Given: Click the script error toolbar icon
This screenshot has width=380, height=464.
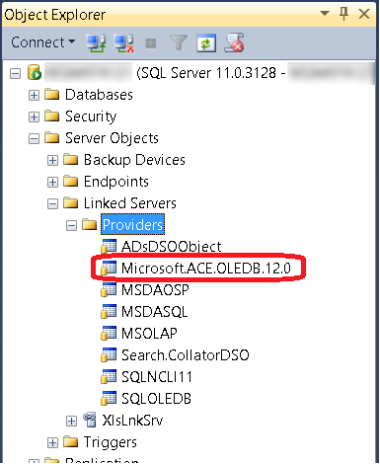Looking at the screenshot, I should click(x=234, y=43).
